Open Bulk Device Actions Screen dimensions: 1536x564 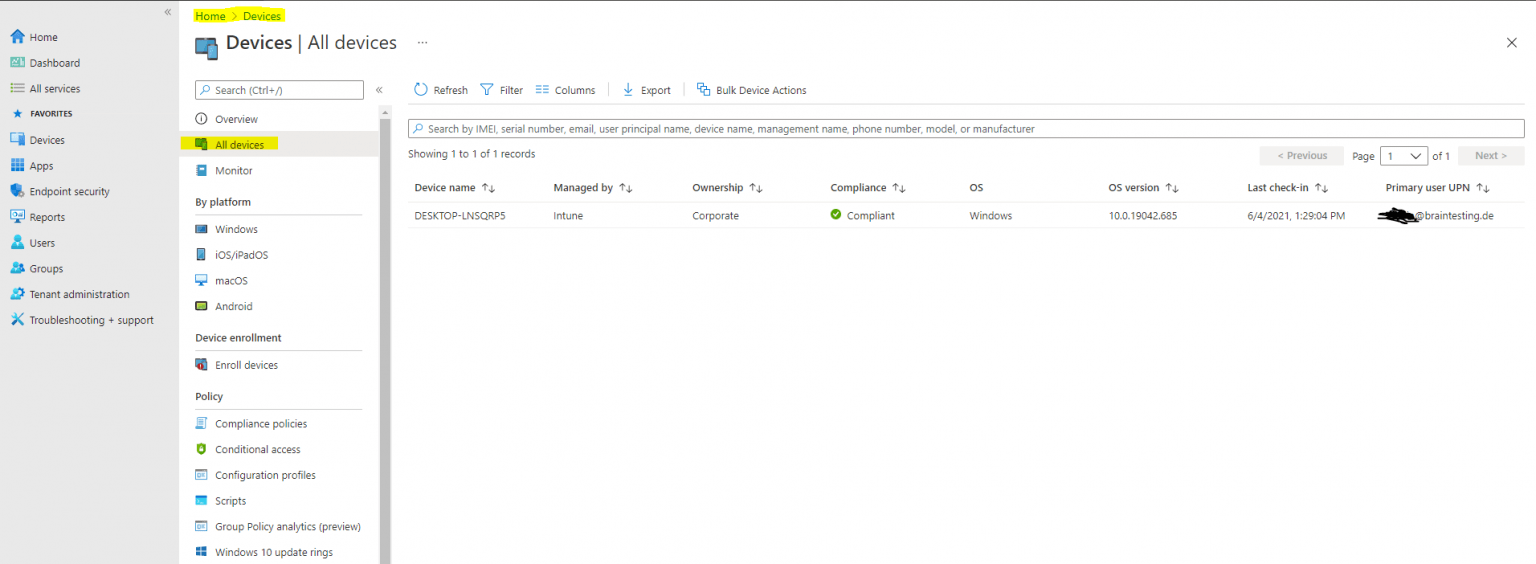point(751,90)
